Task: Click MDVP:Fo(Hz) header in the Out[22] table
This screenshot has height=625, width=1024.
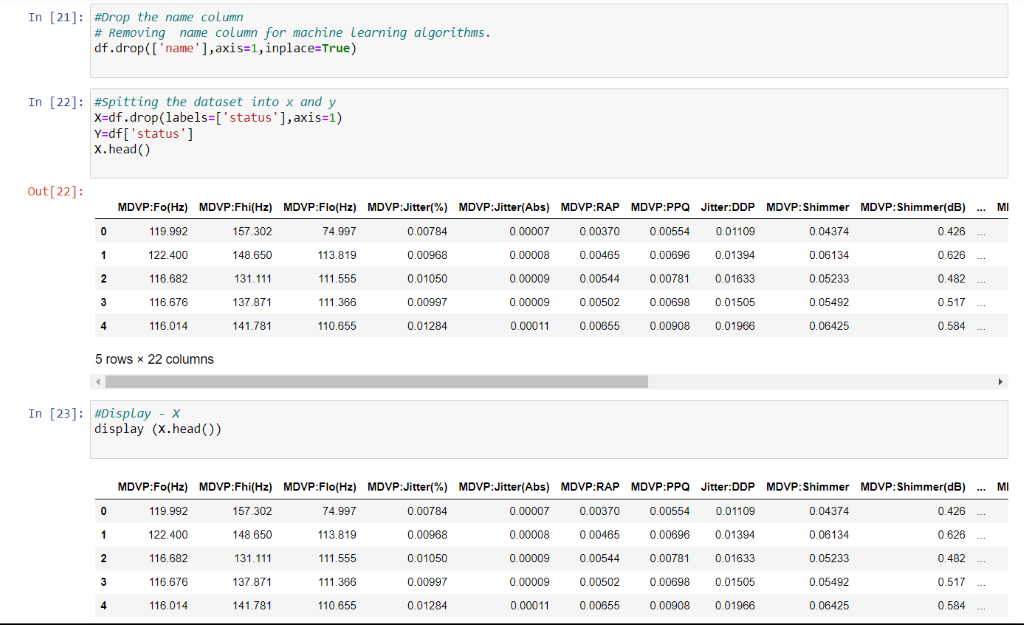Action: (x=152, y=208)
